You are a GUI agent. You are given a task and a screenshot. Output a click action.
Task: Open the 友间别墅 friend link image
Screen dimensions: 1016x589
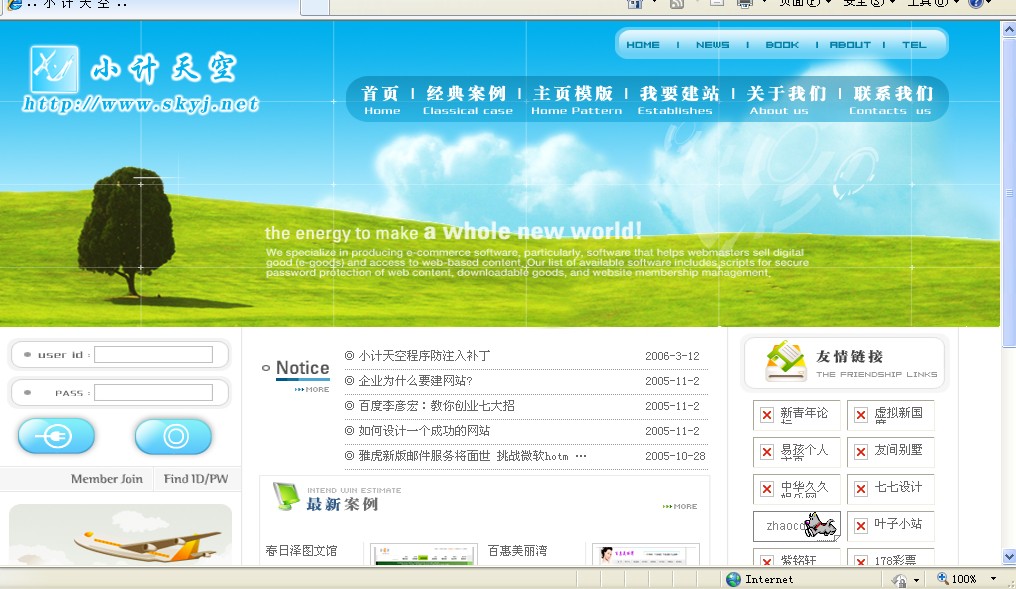[891, 452]
